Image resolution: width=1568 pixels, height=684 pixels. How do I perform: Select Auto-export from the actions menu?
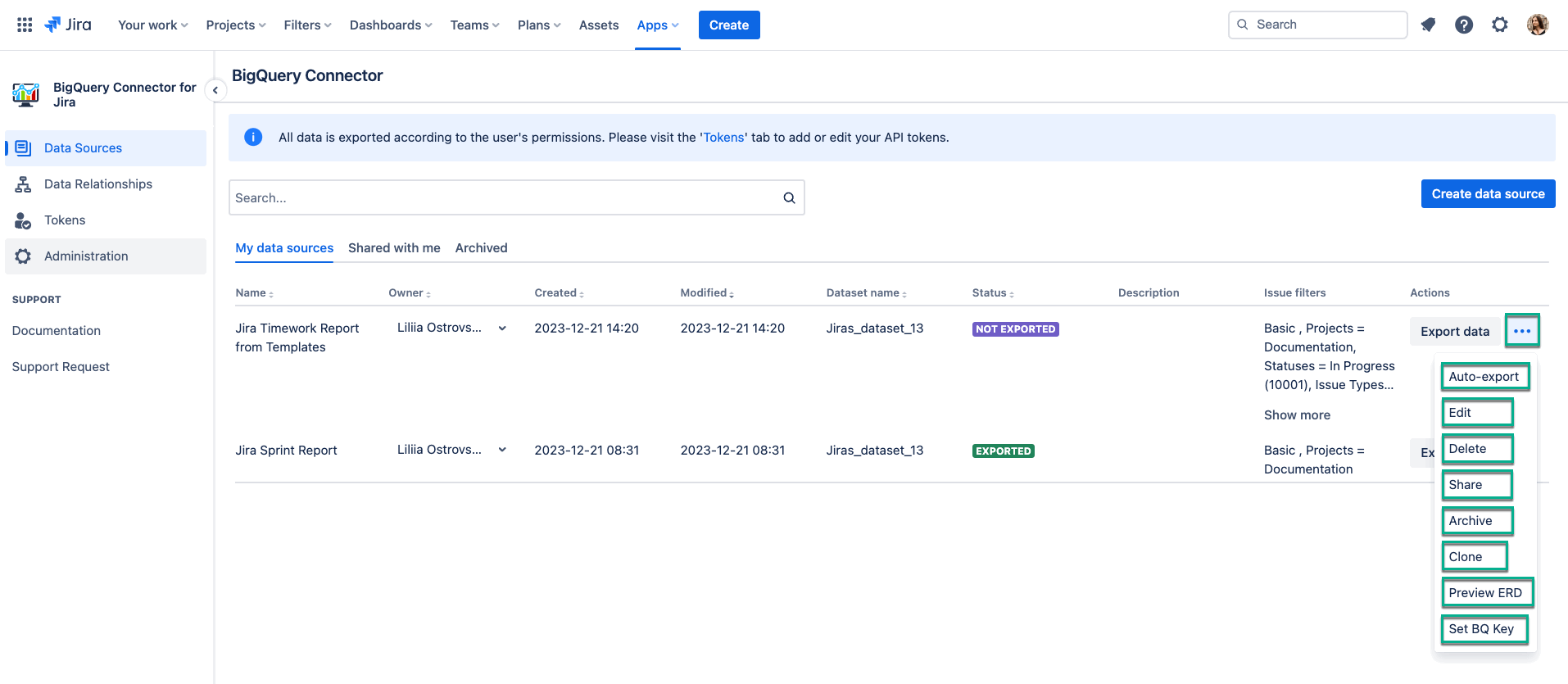(1484, 377)
